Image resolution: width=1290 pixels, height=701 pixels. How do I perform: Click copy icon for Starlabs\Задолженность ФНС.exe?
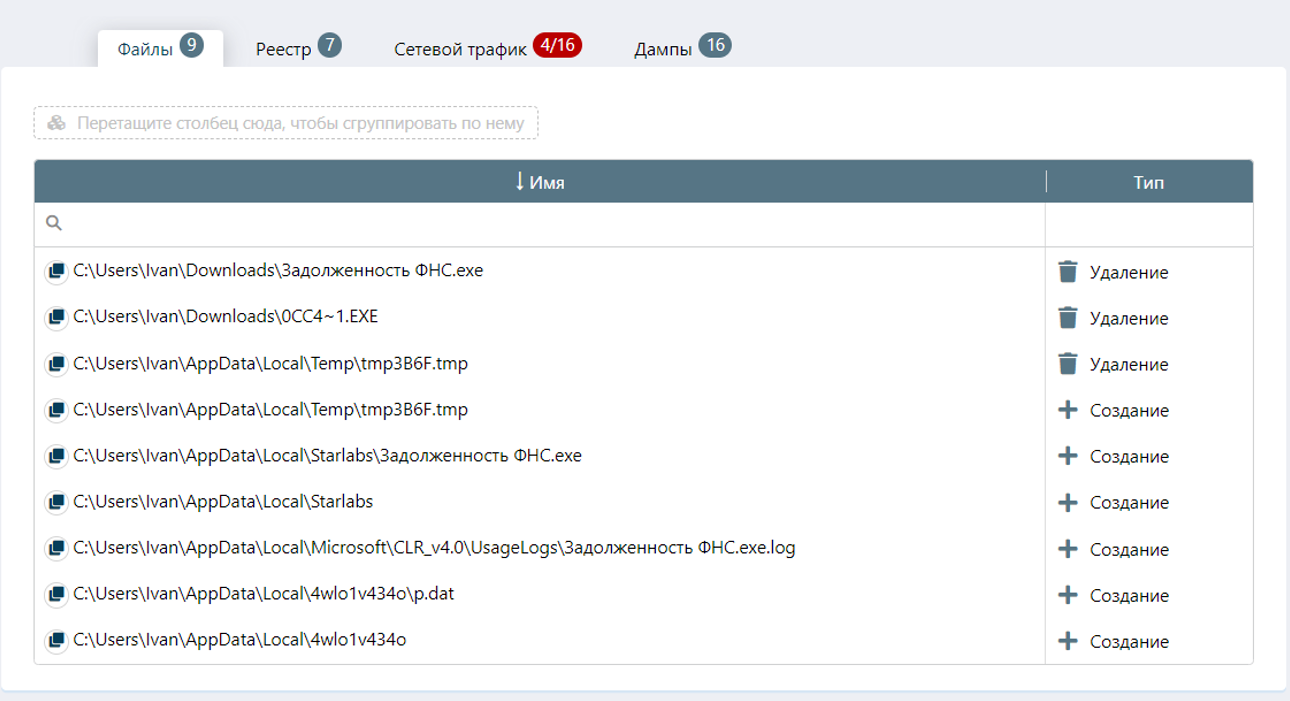57,456
